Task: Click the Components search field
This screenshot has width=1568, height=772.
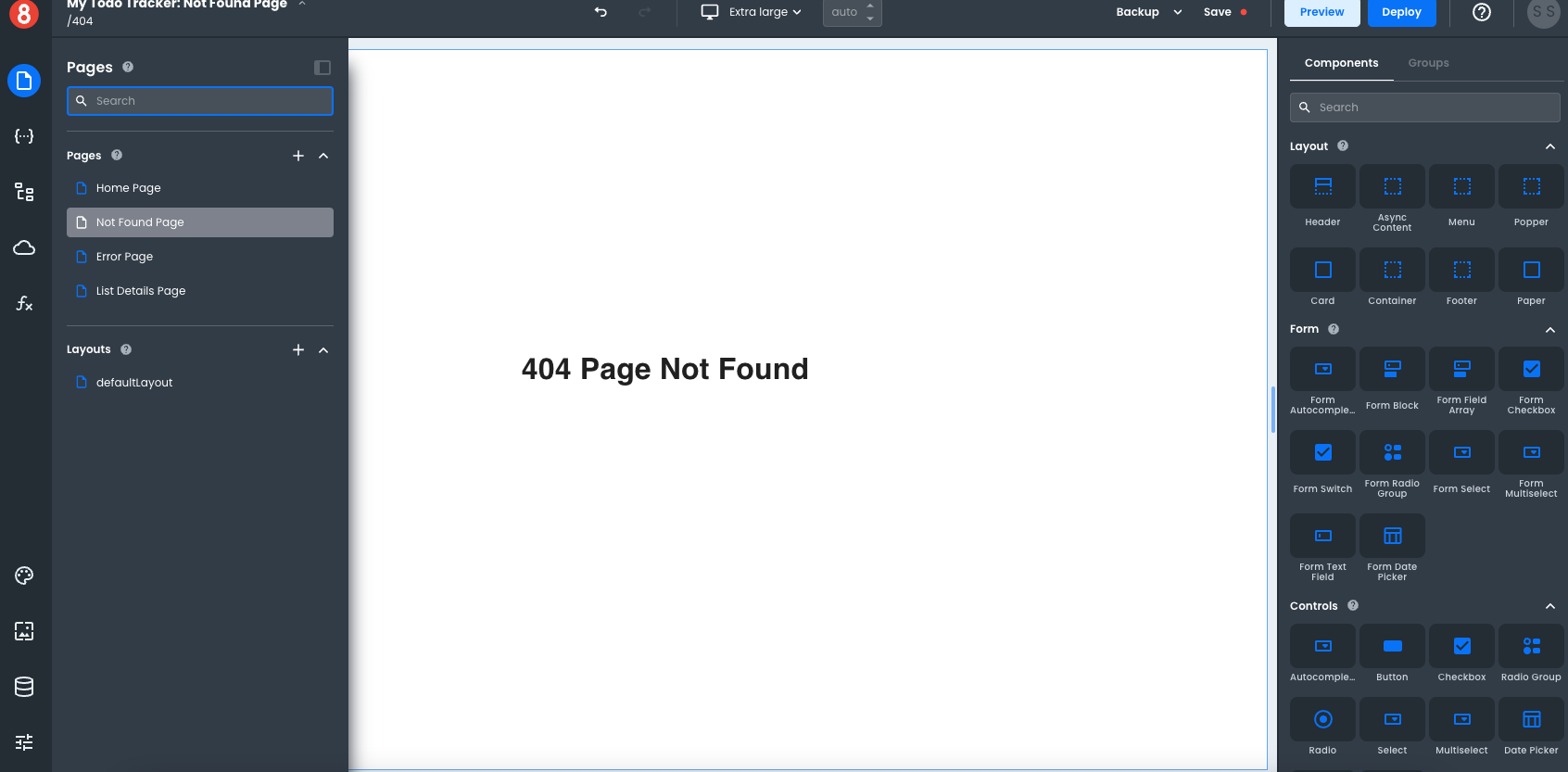Action: pyautogui.click(x=1425, y=108)
